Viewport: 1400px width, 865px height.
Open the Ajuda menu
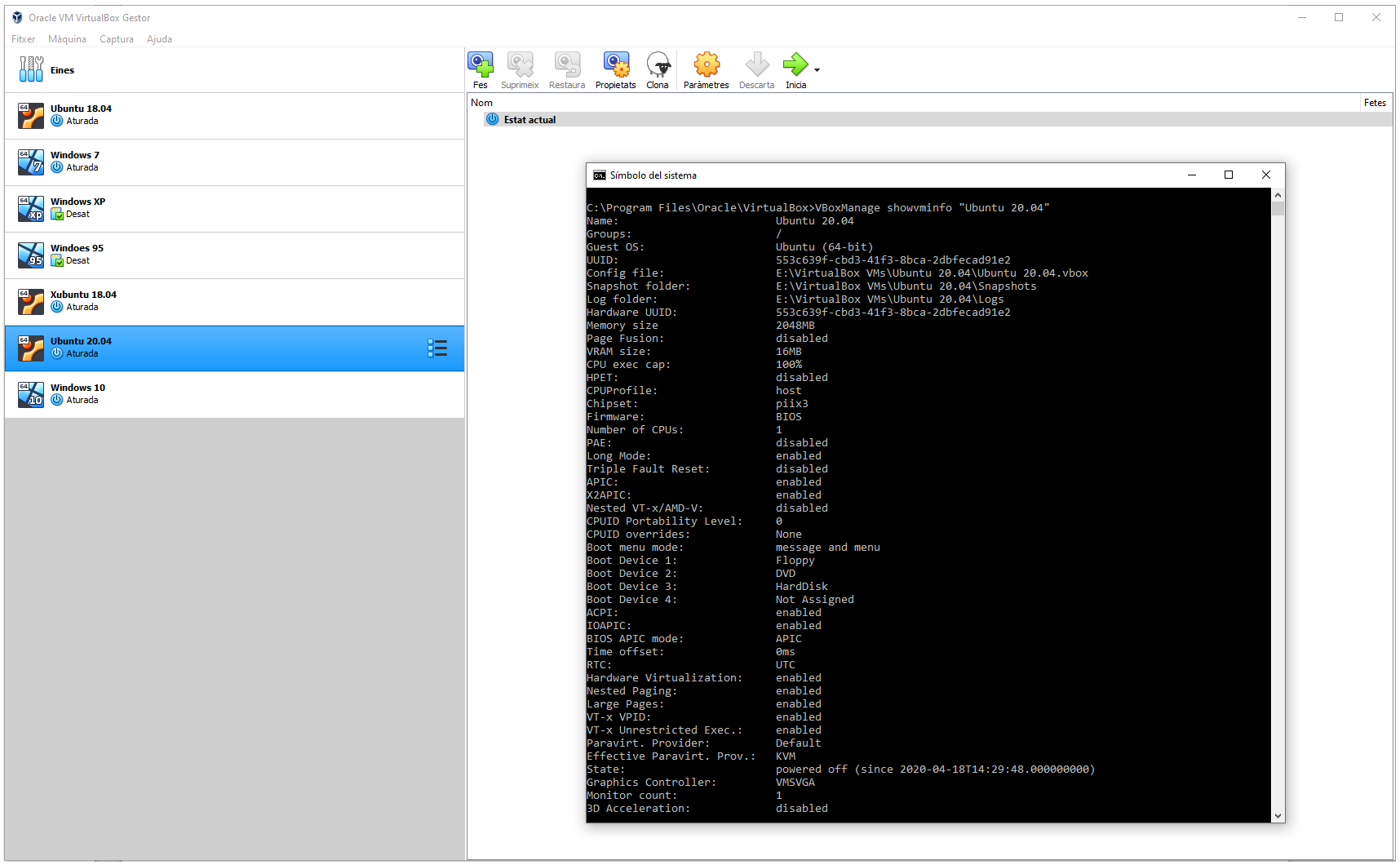pyautogui.click(x=159, y=39)
